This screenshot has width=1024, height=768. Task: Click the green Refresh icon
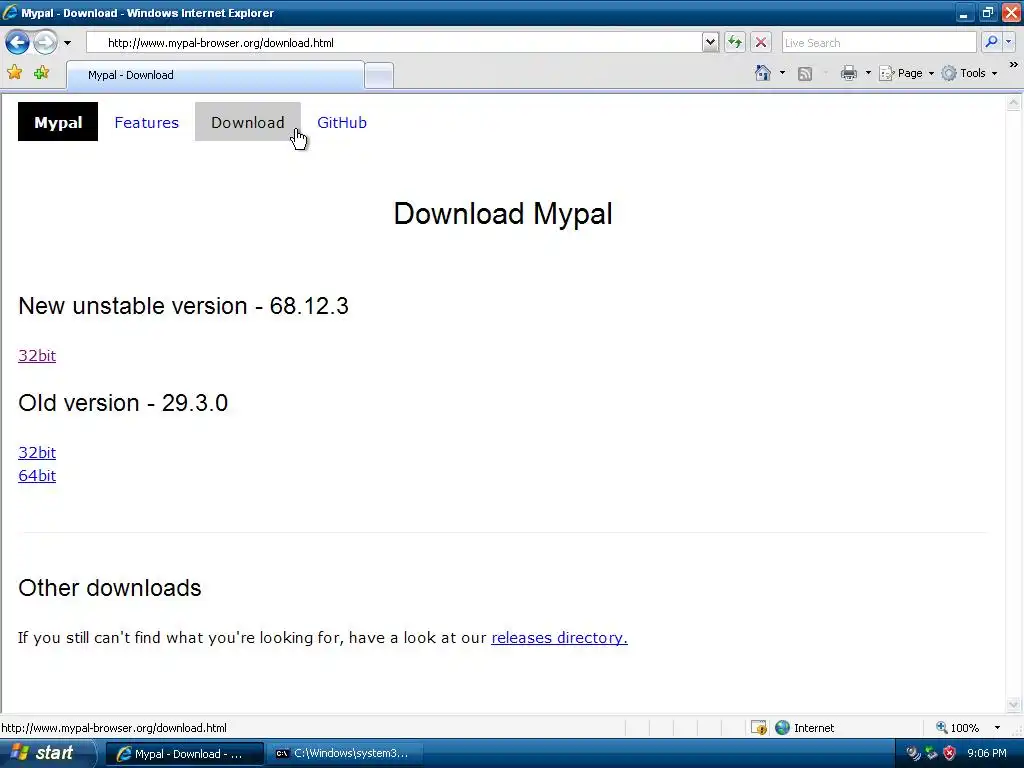click(x=735, y=43)
